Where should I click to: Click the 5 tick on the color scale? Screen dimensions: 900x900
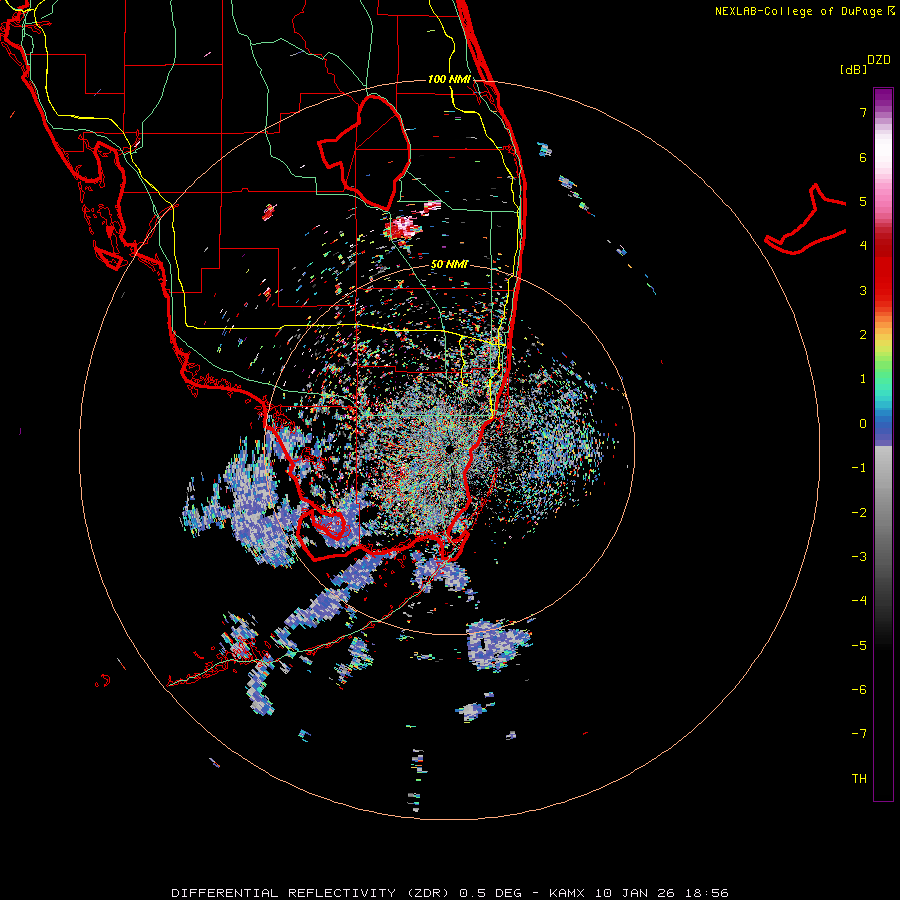point(863,201)
